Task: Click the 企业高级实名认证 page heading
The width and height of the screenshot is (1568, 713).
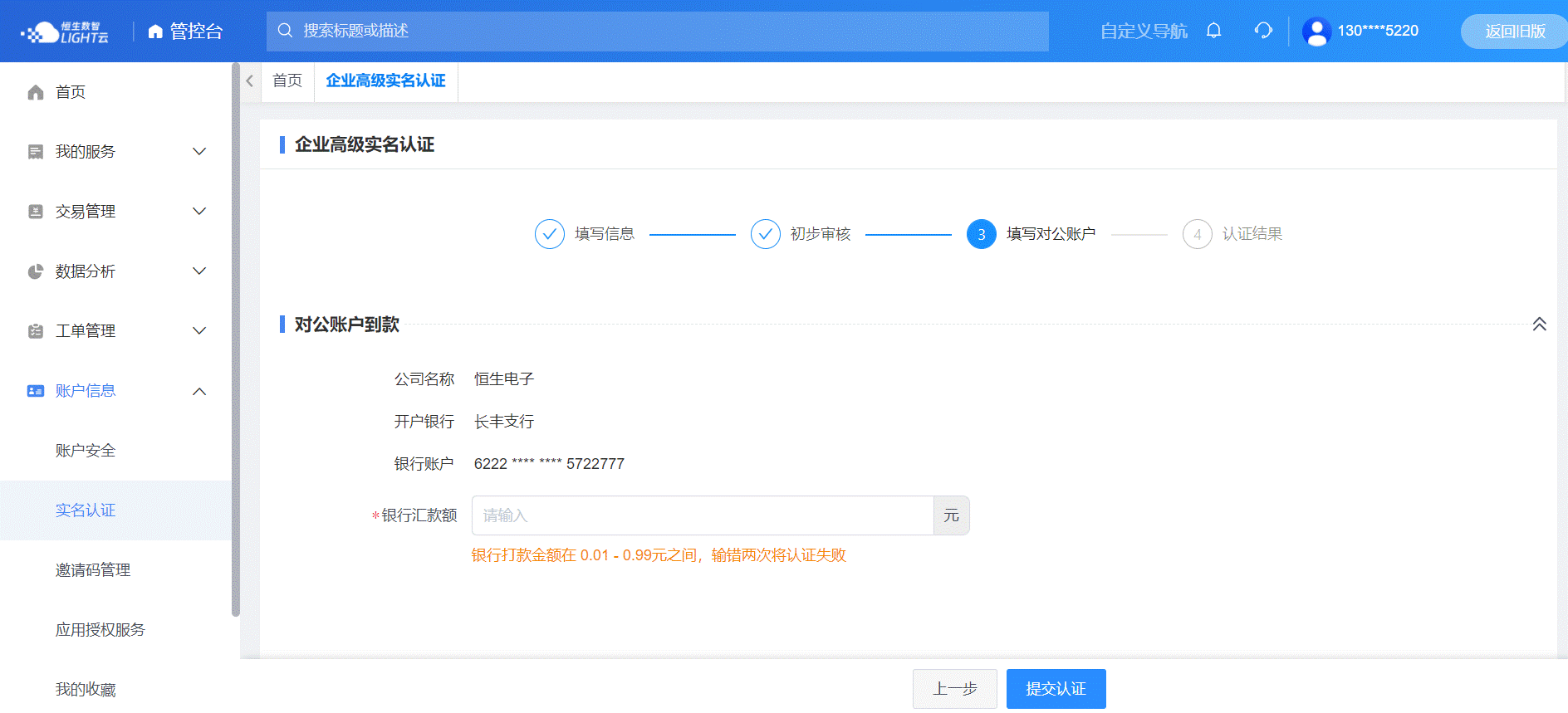Action: coord(365,144)
